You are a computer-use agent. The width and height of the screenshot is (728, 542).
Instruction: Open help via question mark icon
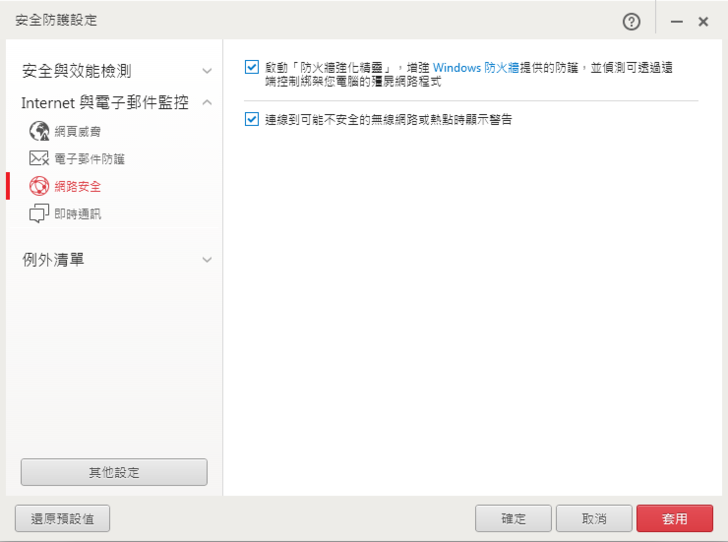(x=631, y=21)
